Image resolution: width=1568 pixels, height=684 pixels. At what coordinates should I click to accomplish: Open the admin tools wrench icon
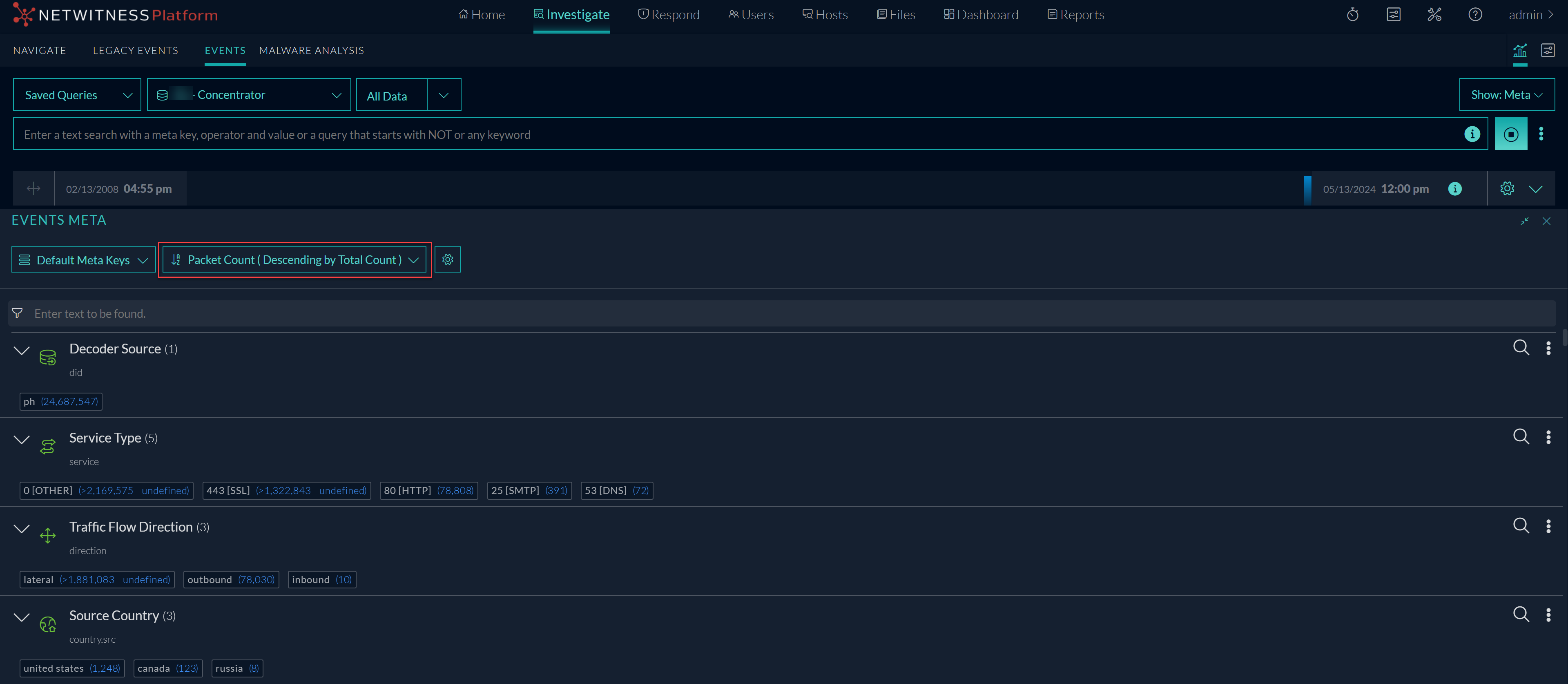[1434, 15]
